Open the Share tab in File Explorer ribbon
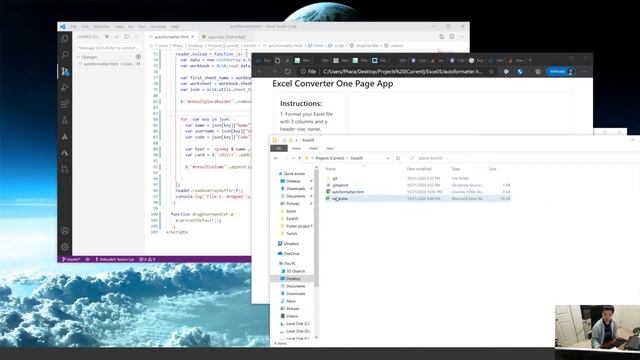The image size is (640, 360). [313, 148]
